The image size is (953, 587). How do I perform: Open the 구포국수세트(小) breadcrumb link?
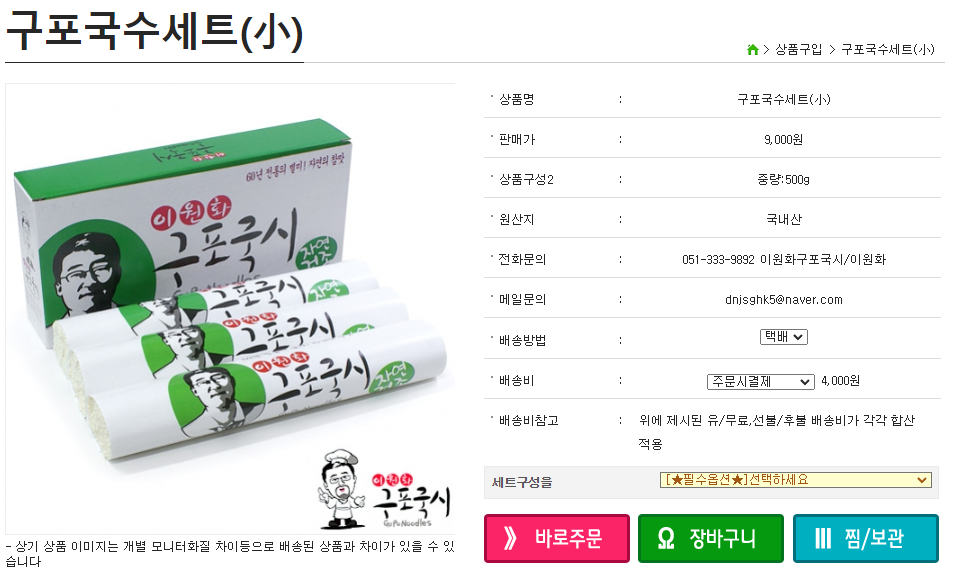[887, 50]
